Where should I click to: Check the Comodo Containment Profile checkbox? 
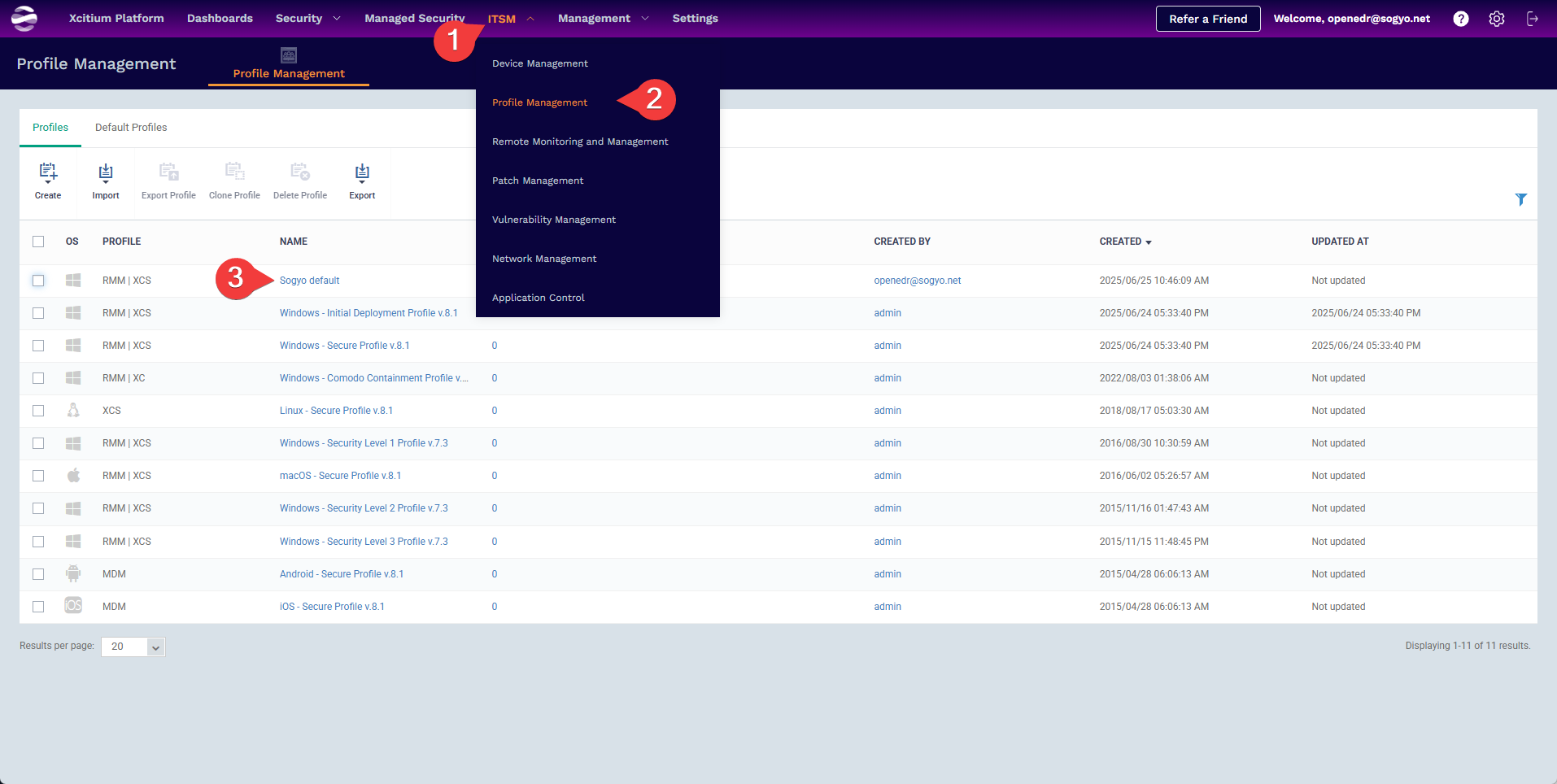38,378
